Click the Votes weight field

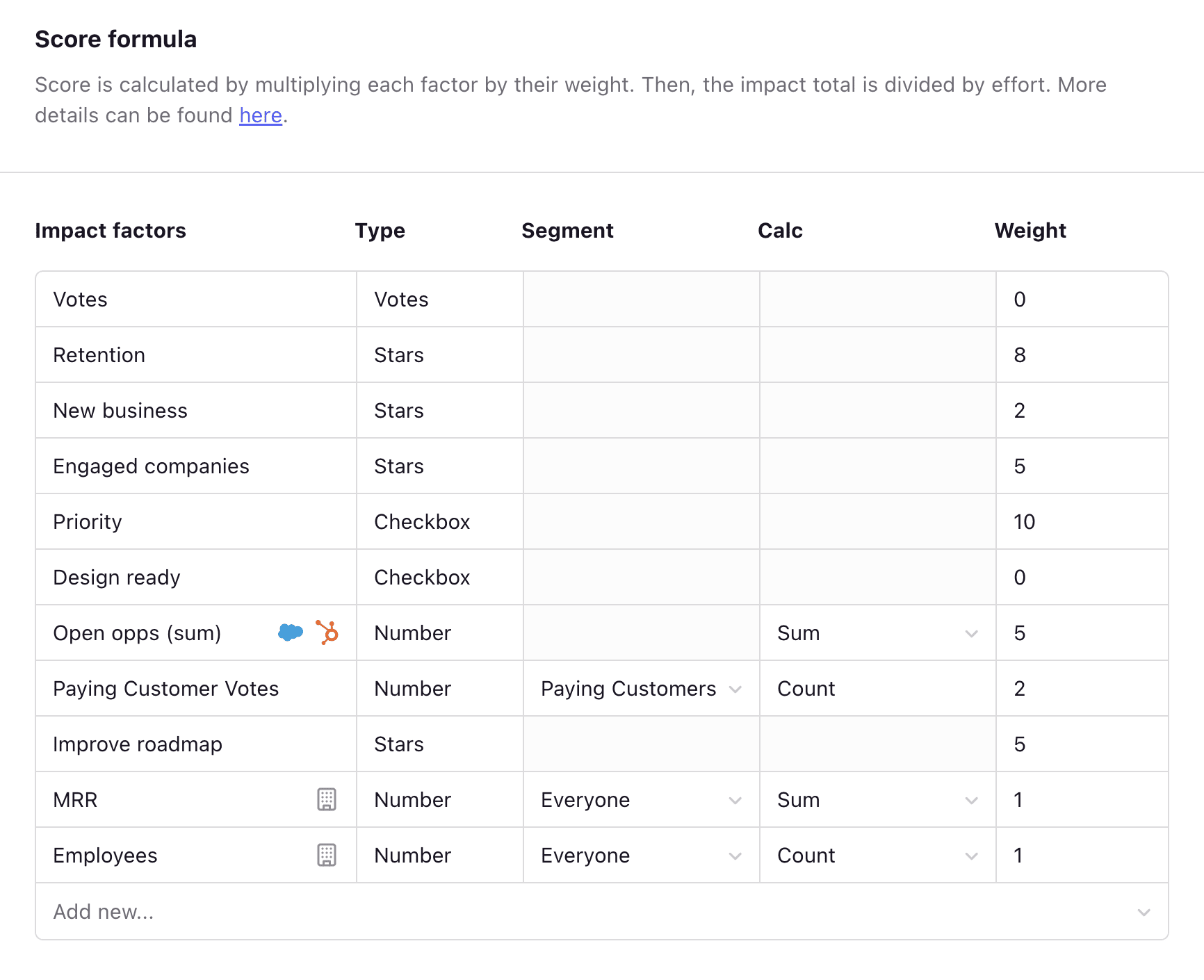(x=1082, y=299)
